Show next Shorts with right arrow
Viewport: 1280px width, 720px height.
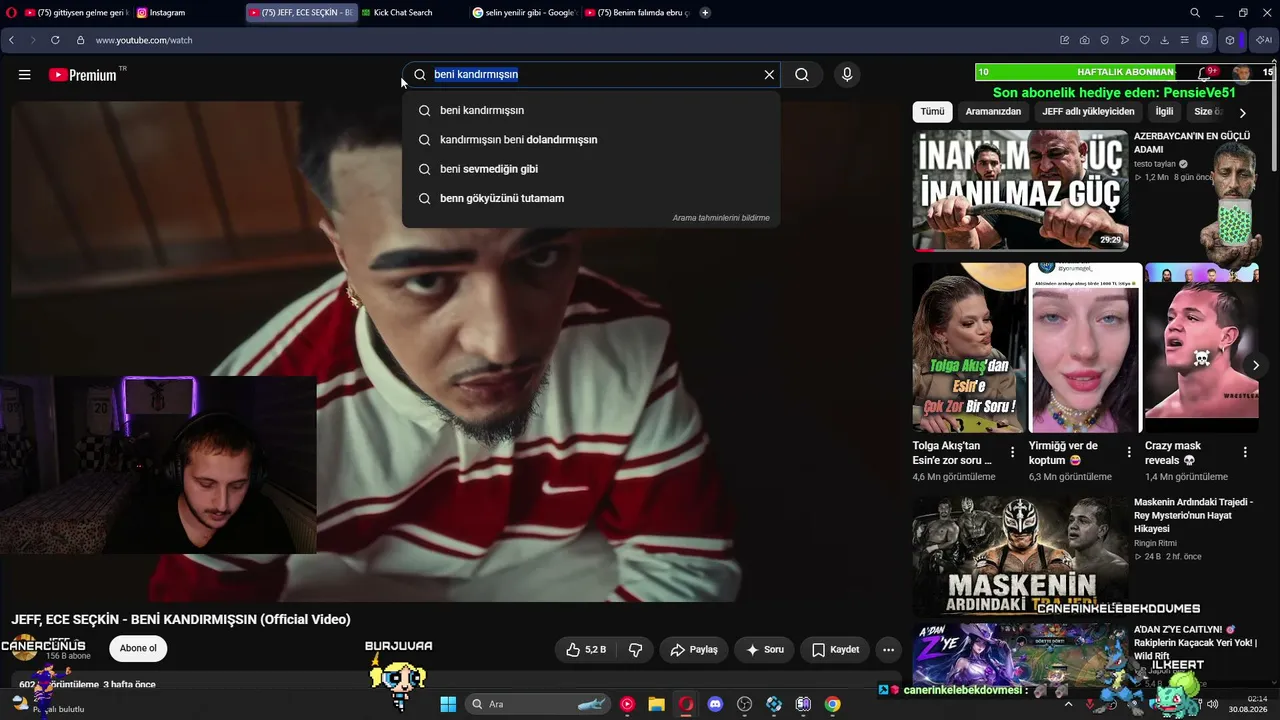click(x=1256, y=365)
